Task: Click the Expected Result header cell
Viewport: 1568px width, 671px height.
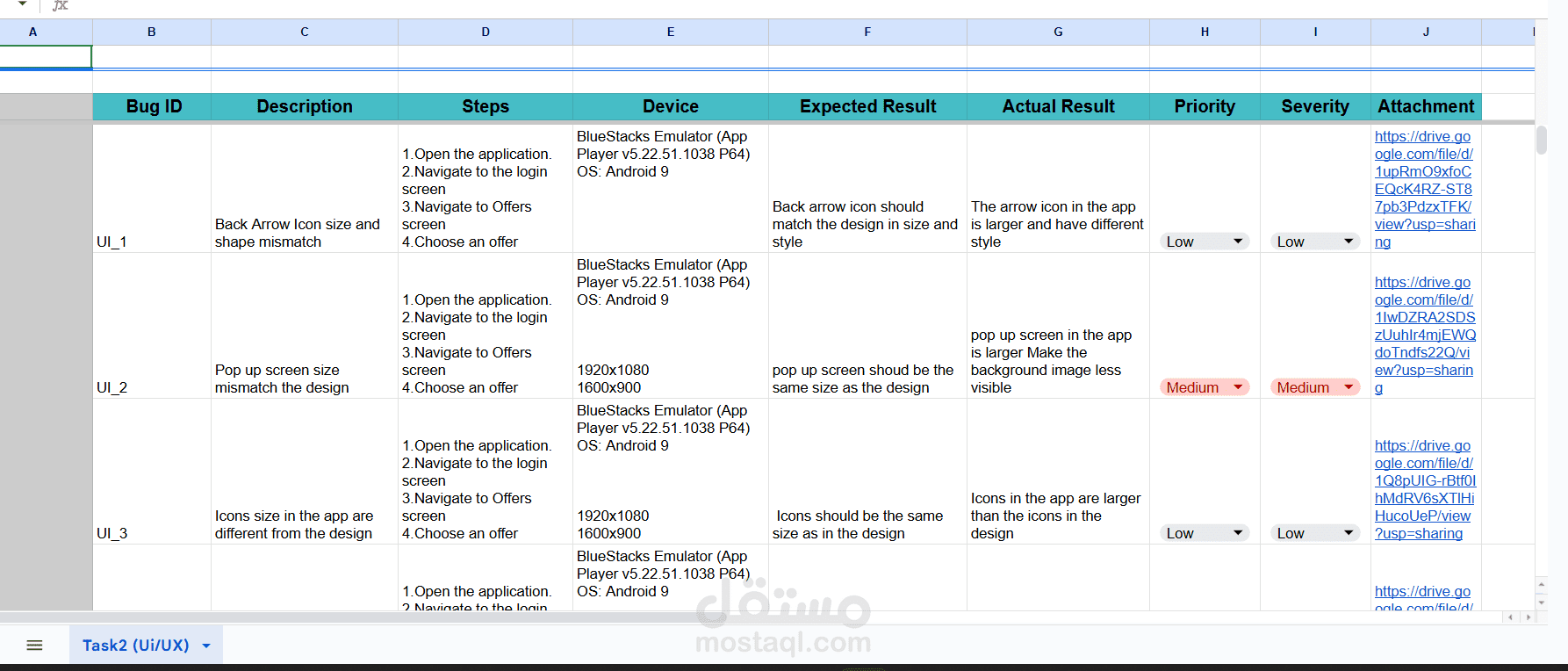Action: click(867, 106)
